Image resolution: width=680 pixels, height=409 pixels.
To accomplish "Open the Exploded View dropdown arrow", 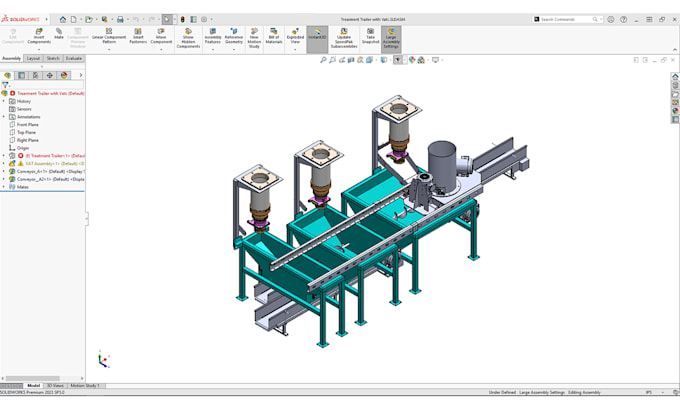I will point(295,49).
